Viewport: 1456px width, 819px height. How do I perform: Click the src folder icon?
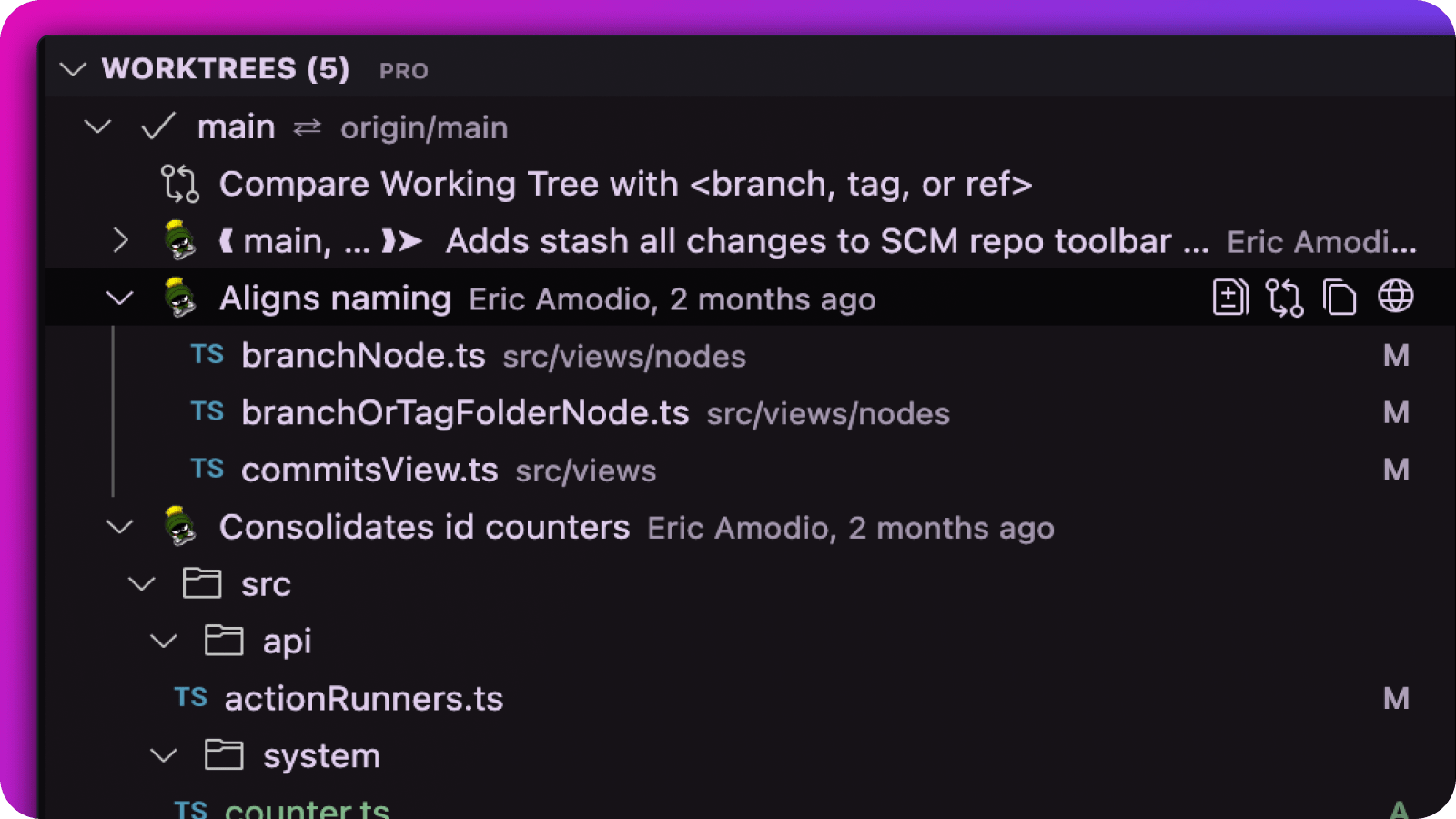[x=201, y=583]
